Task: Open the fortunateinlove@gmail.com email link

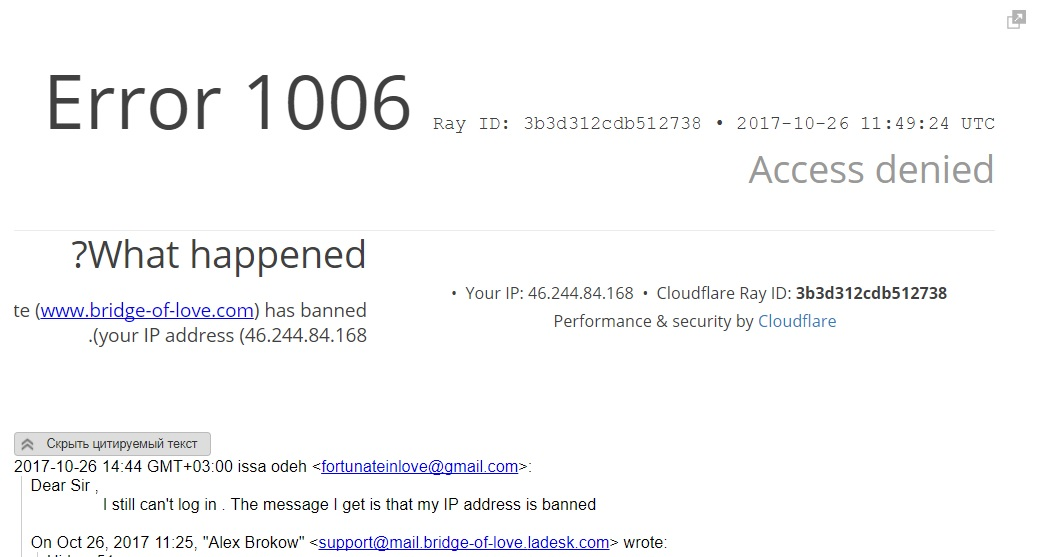Action: coord(419,466)
